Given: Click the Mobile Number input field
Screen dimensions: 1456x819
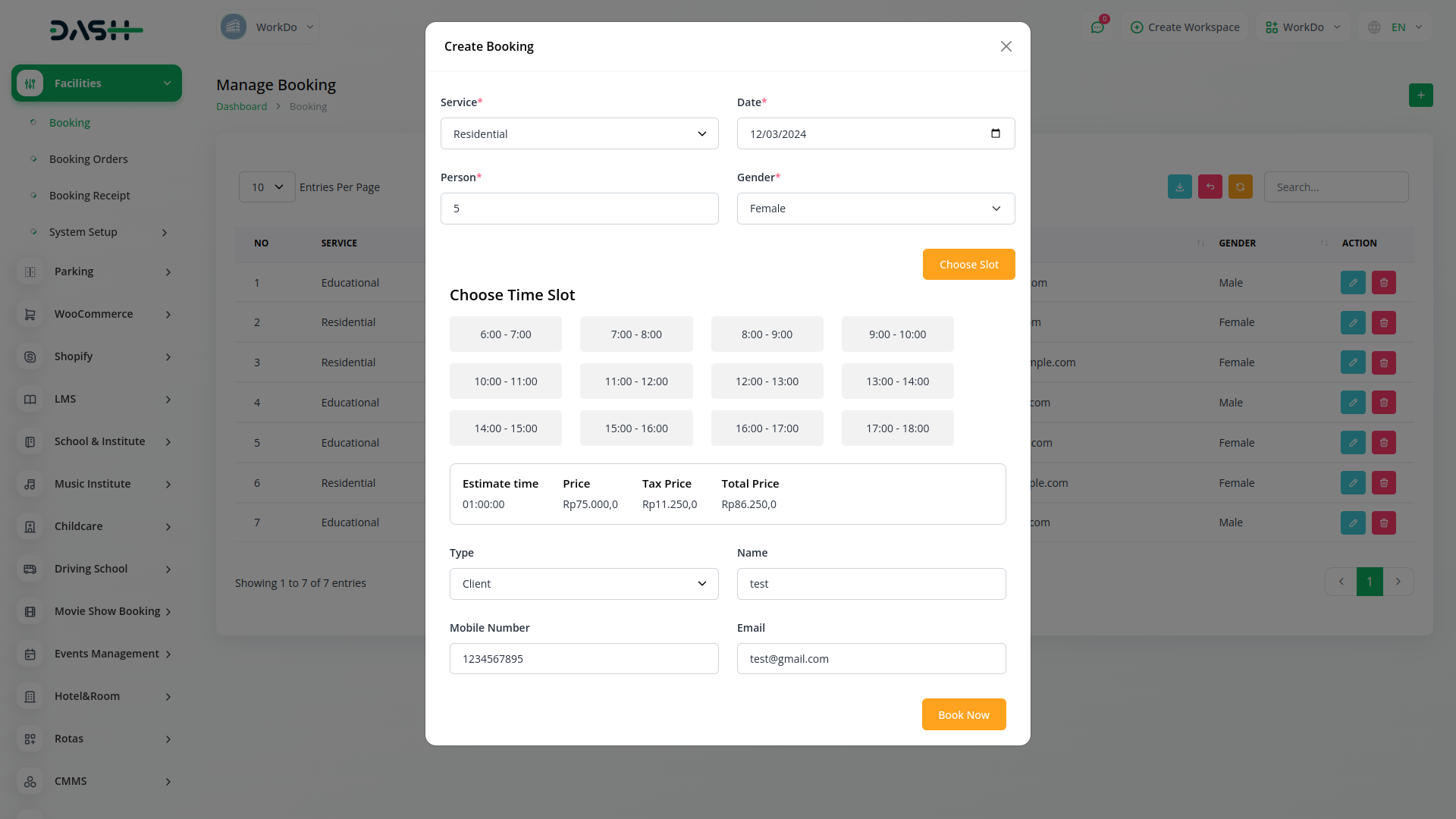Looking at the screenshot, I should point(583,659).
